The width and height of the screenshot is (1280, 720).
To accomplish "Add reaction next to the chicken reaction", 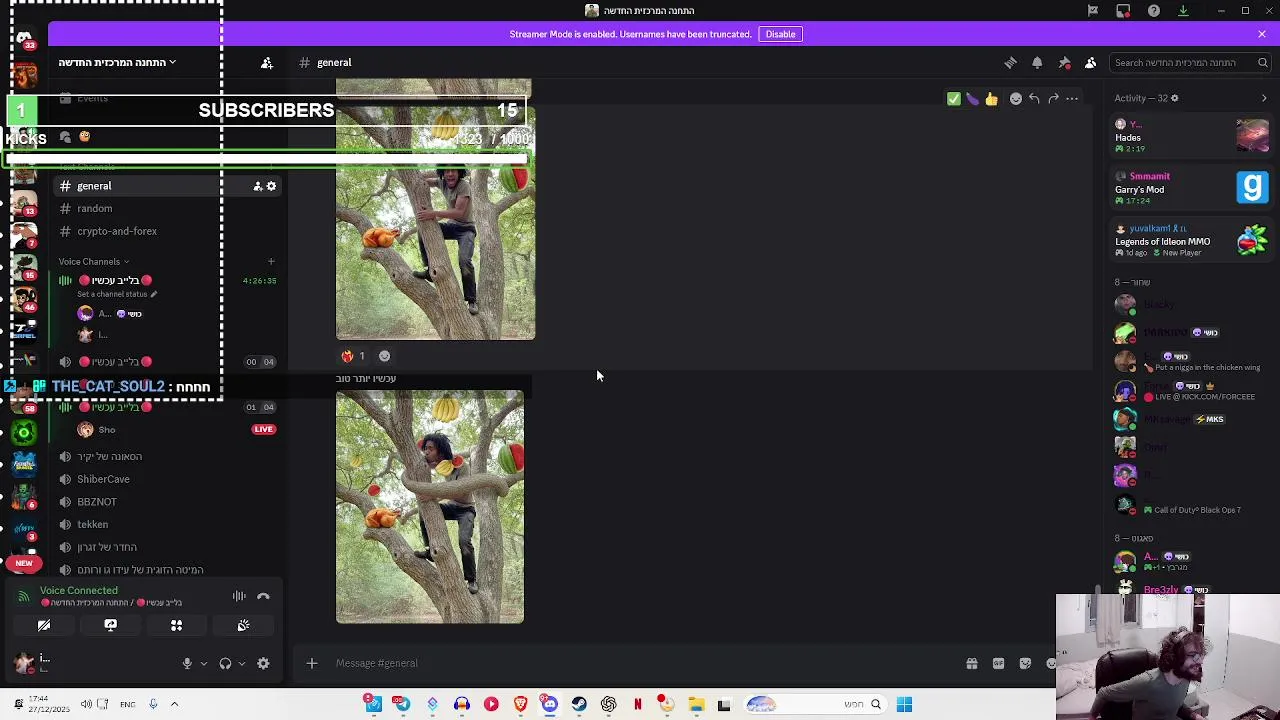I will click(384, 356).
